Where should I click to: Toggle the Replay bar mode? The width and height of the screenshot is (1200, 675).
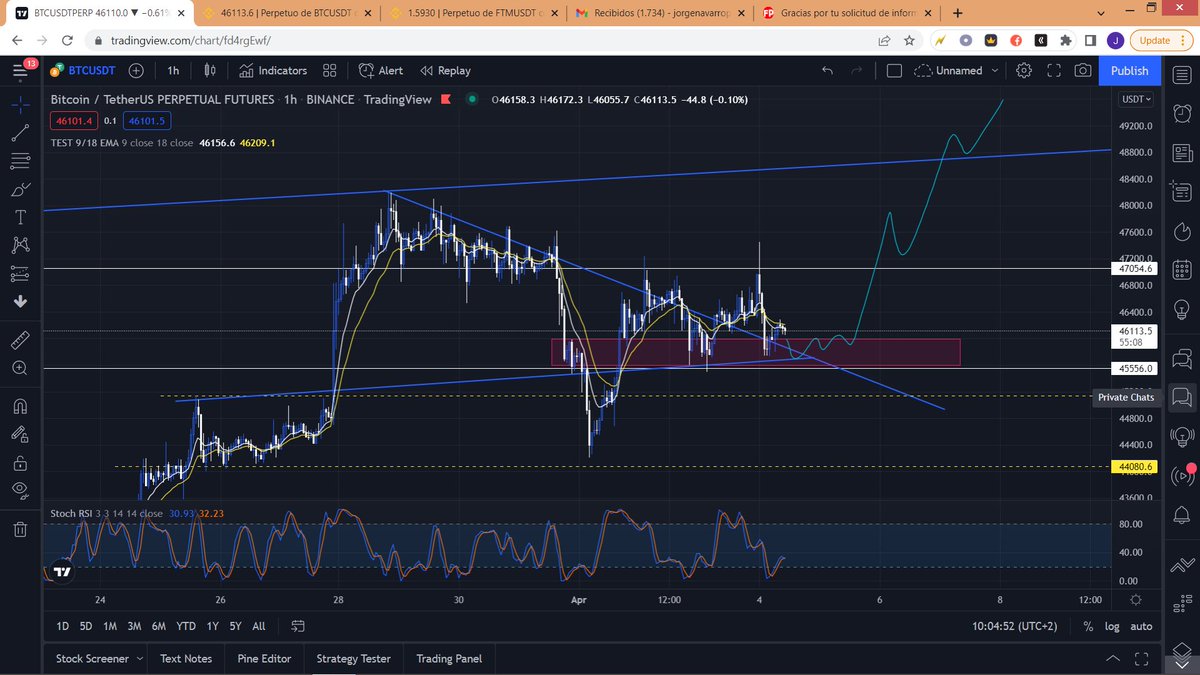point(445,71)
